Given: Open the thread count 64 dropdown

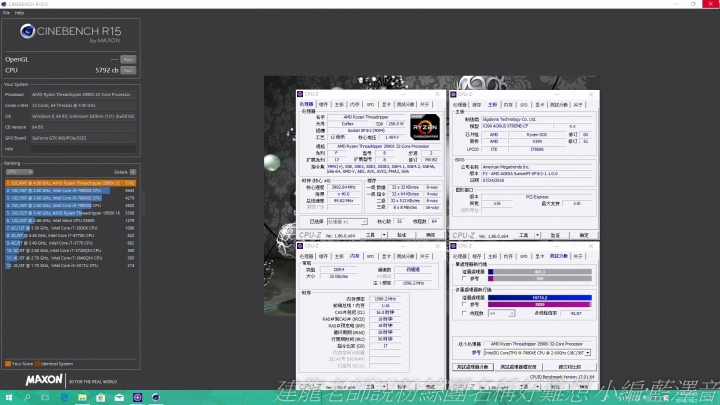Looking at the screenshot, I should [501, 313].
